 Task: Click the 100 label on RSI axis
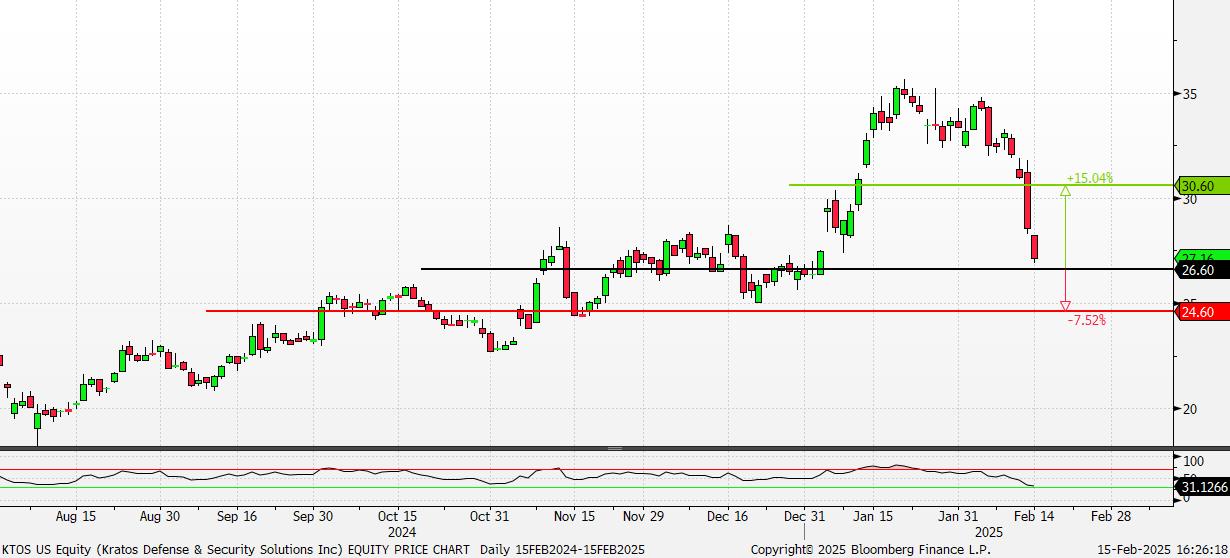coord(1192,461)
